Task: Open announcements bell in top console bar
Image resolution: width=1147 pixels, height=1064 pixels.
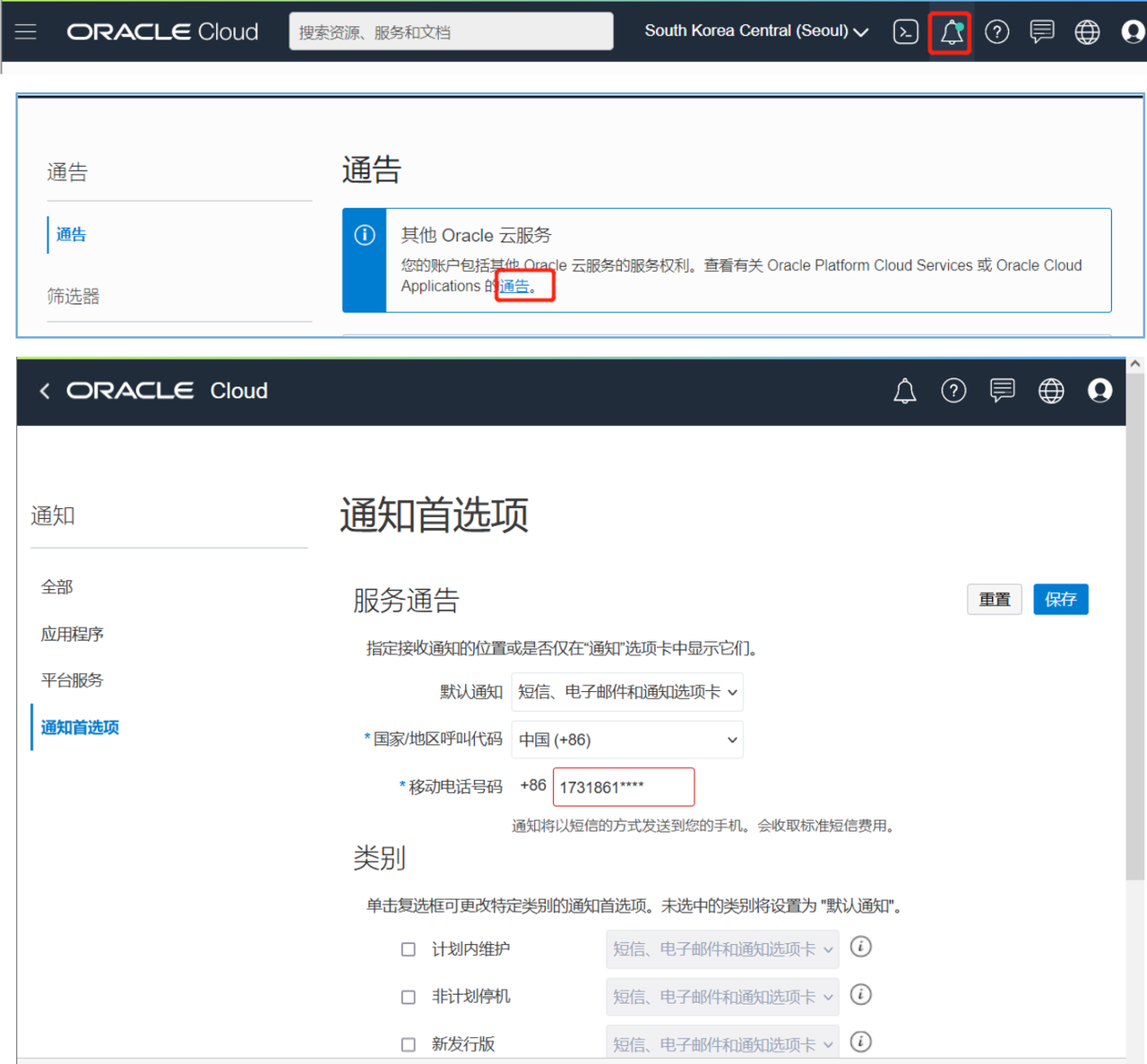Action: click(951, 33)
